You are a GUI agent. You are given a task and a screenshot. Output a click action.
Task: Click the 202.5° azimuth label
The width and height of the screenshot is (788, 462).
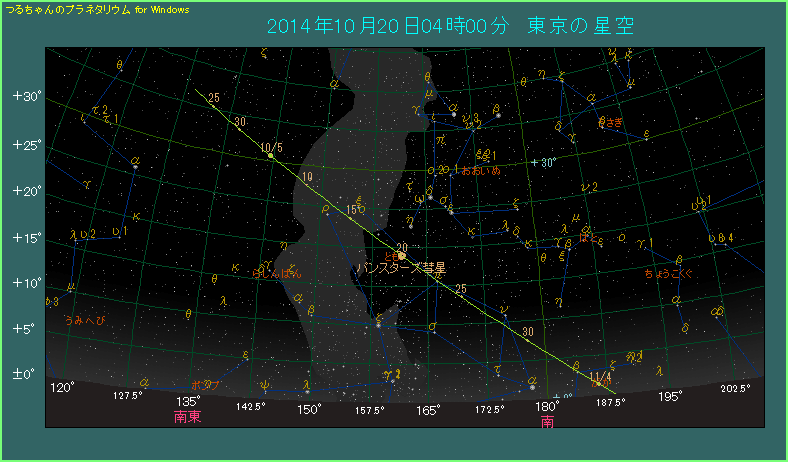735,388
